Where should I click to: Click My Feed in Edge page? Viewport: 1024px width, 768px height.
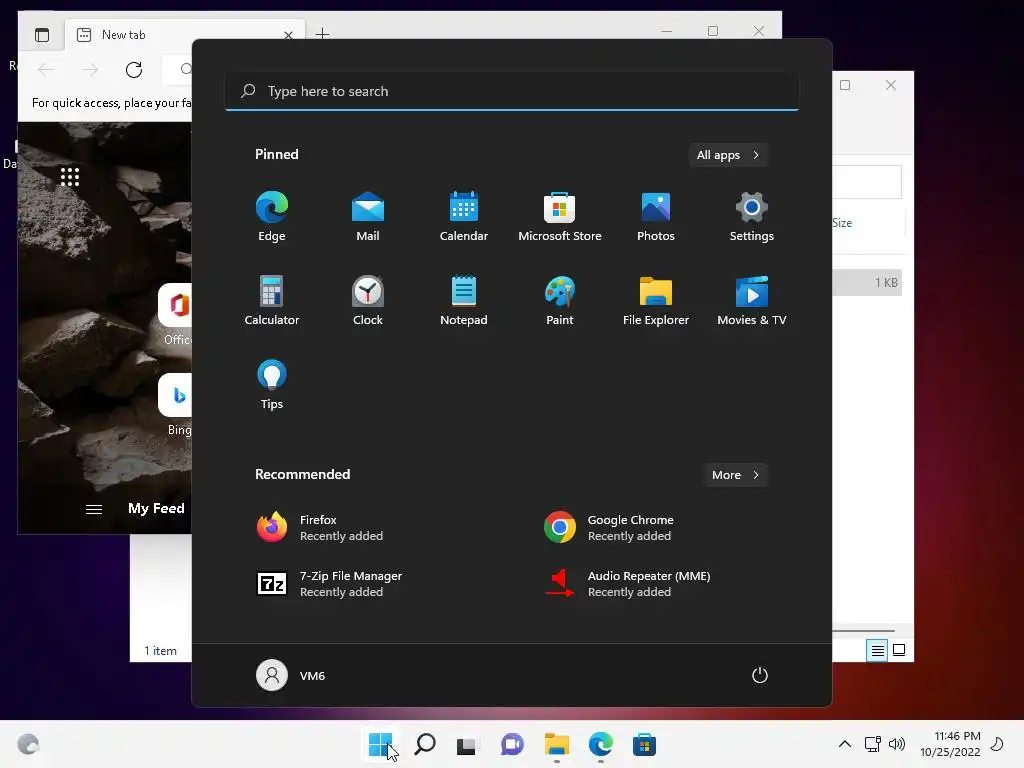(x=156, y=508)
